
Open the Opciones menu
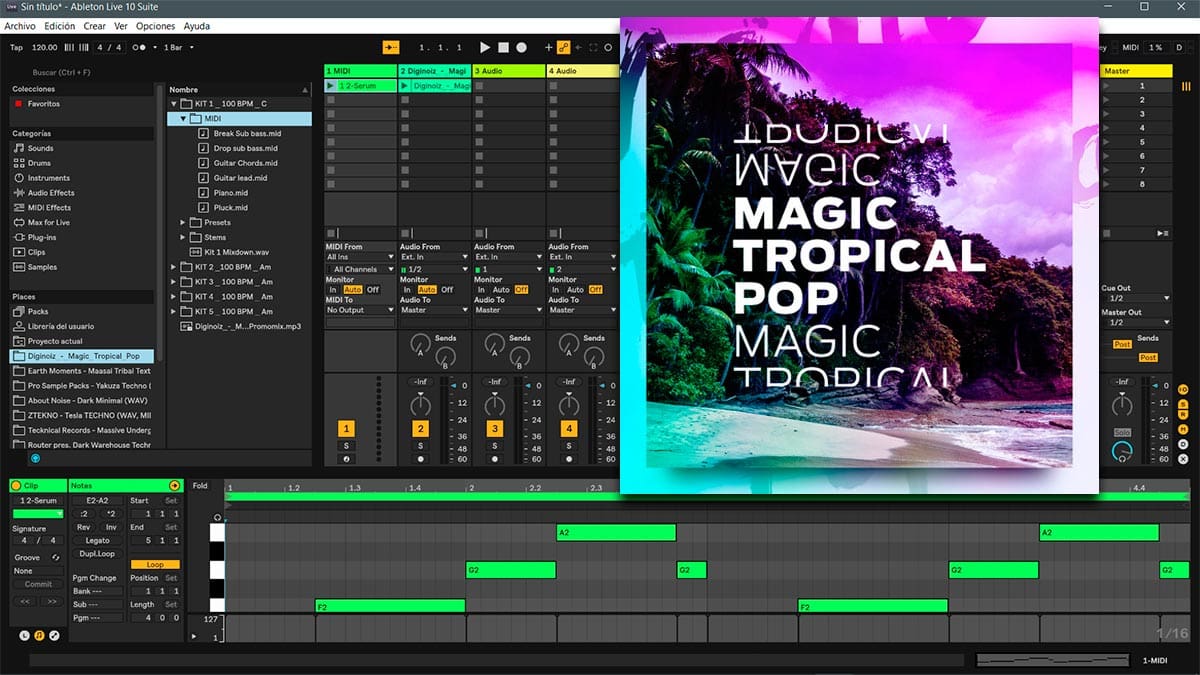click(x=156, y=26)
